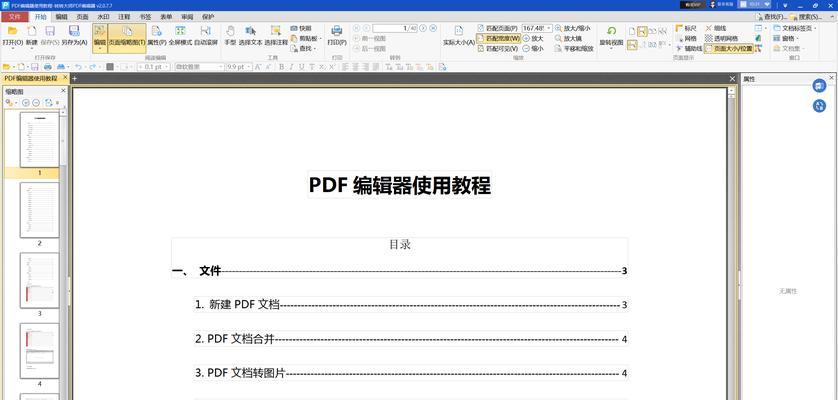The width and height of the screenshot is (838, 400).
Task: Click 放大 zoom in button
Action: pyautogui.click(x=533, y=38)
